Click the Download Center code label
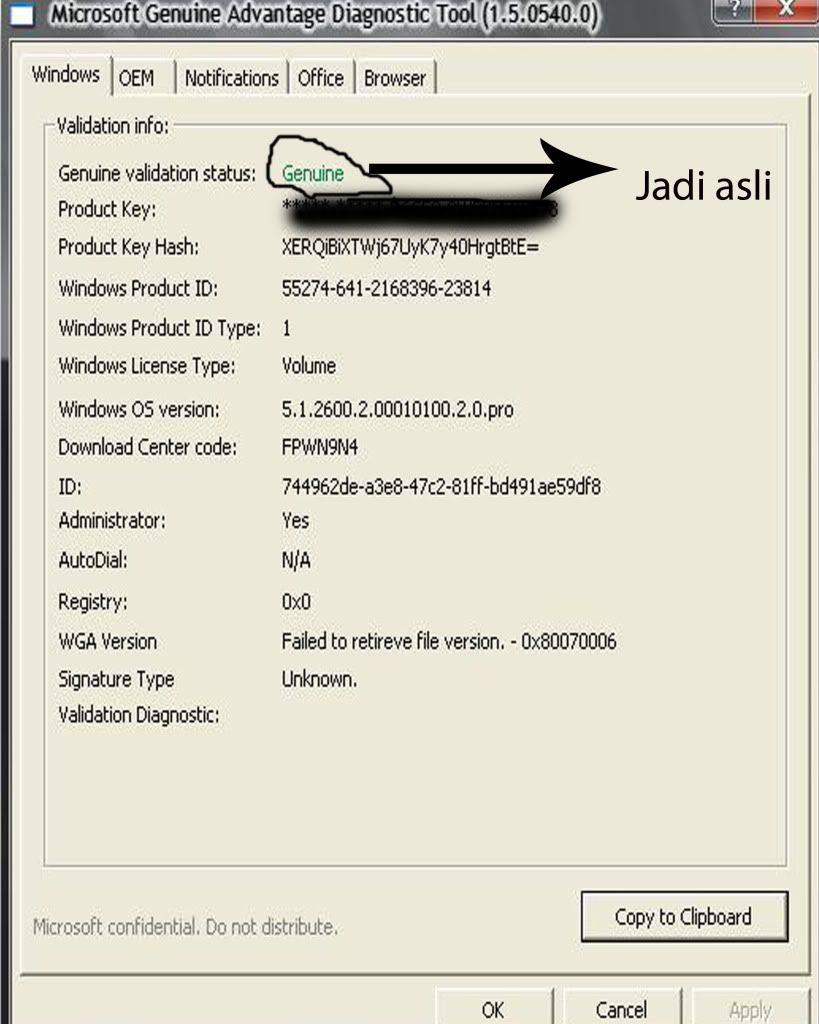Screen dimensions: 819x1024 coord(148,447)
